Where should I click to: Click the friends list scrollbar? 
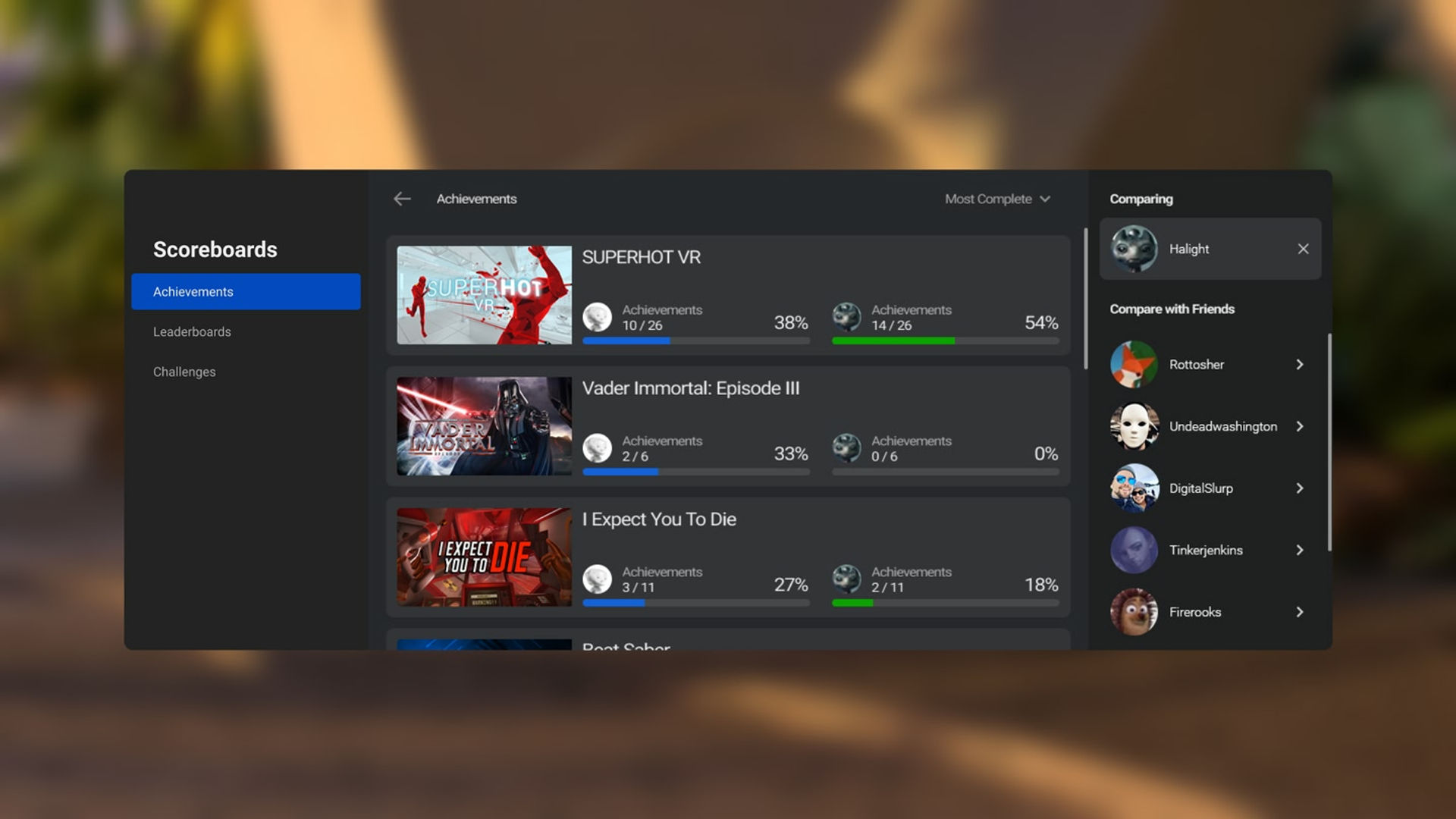(1329, 442)
